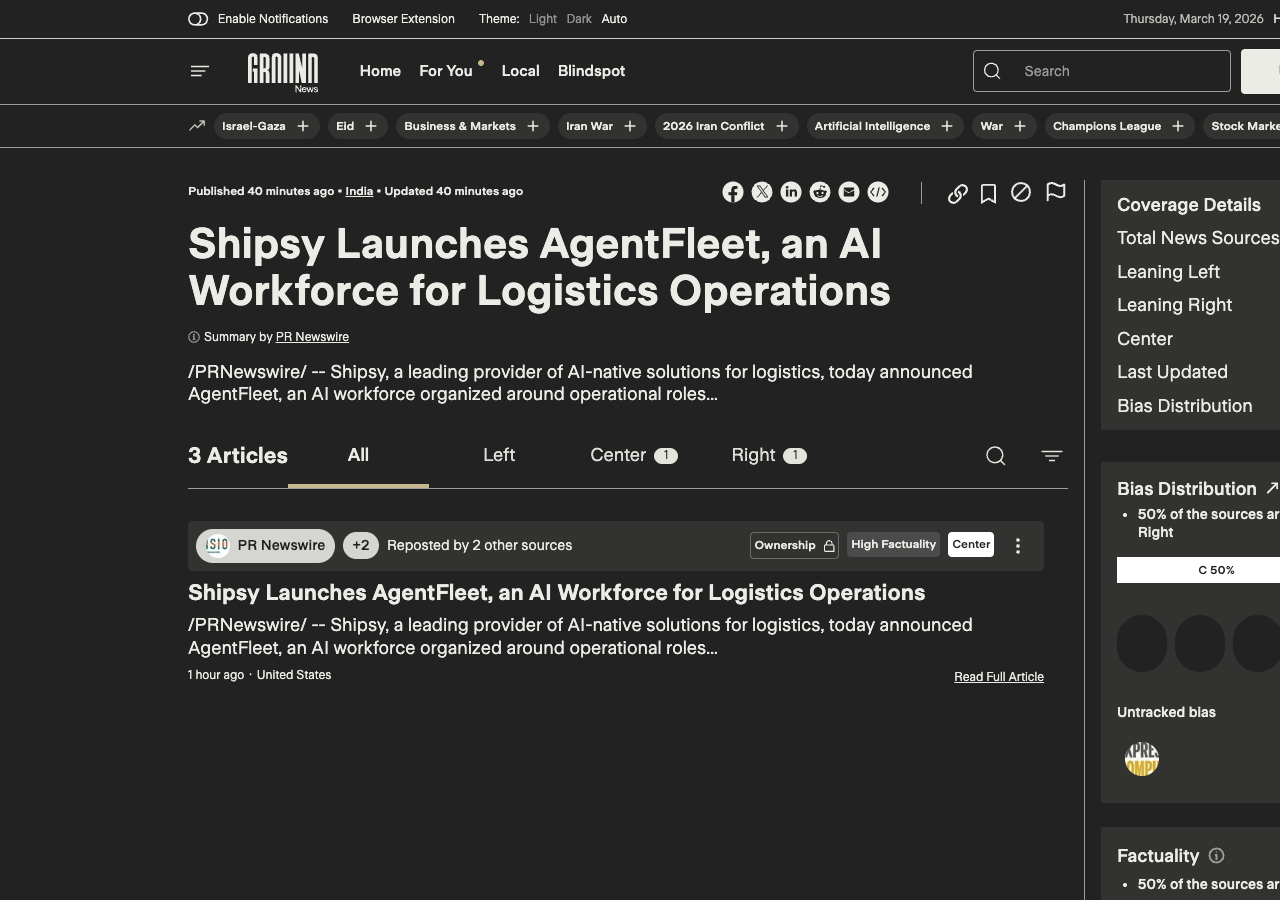This screenshot has height=900, width=1280.
Task: Follow Artificial Intelligence topic plus
Action: tap(947, 126)
